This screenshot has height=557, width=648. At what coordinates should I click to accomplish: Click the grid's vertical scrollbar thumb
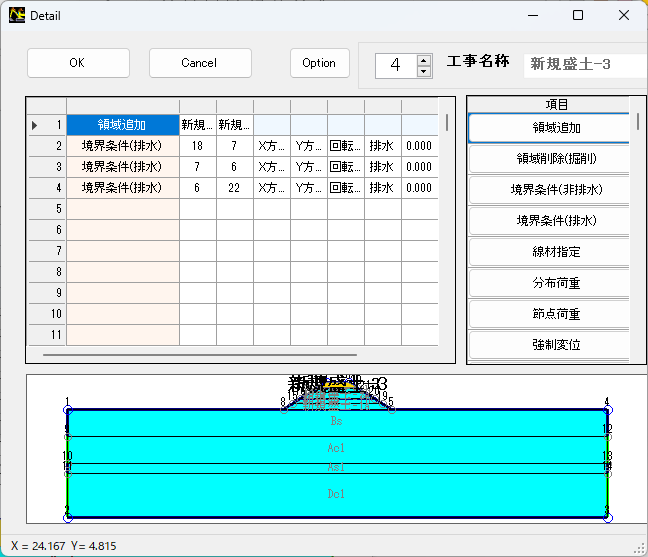click(x=447, y=123)
